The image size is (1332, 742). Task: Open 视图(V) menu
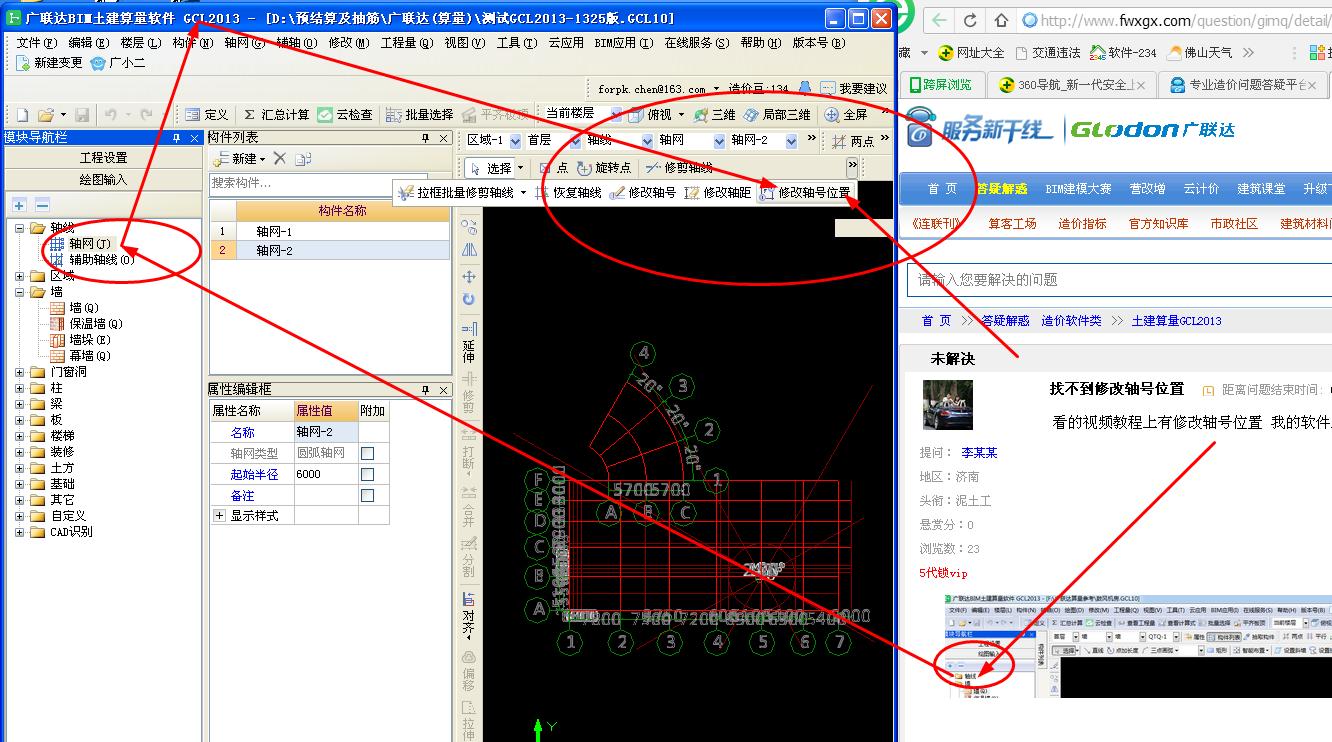click(x=464, y=43)
